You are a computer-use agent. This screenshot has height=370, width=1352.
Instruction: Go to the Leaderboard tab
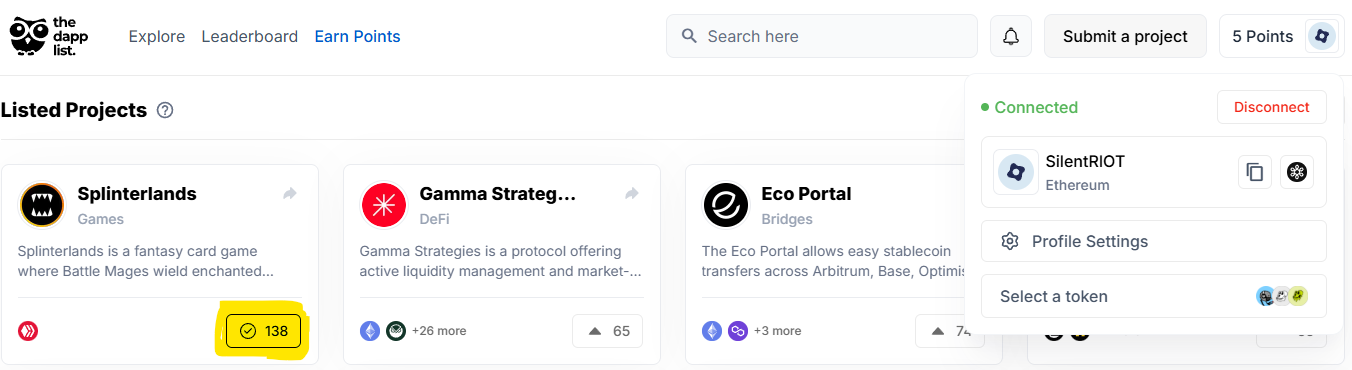tap(250, 36)
